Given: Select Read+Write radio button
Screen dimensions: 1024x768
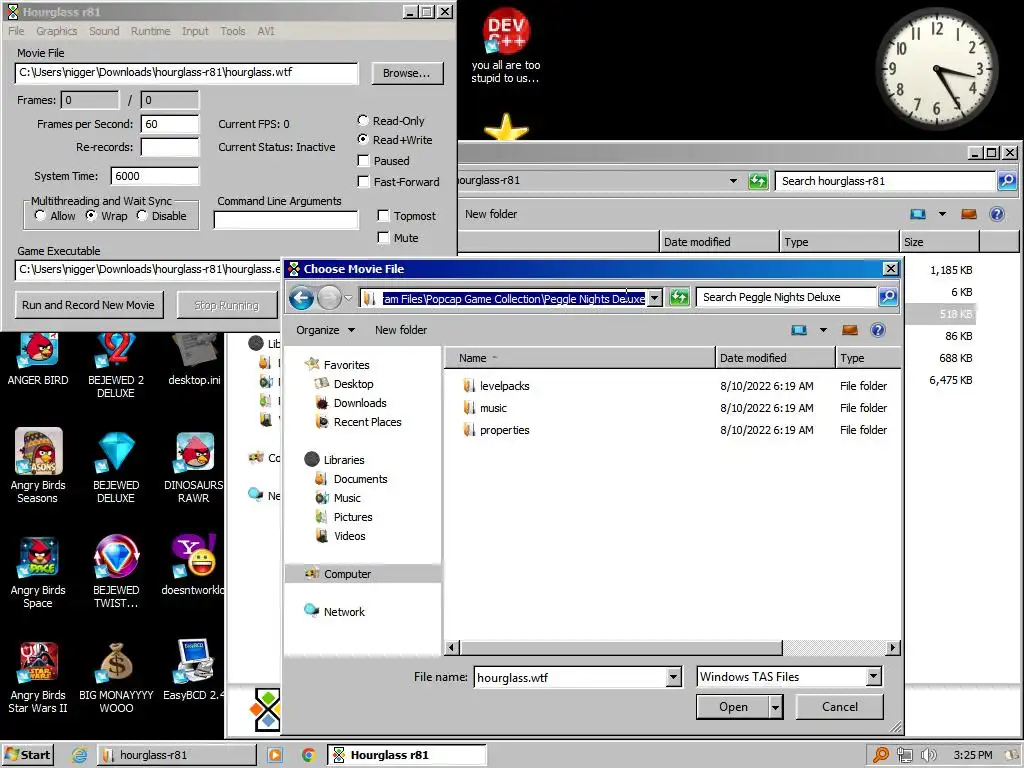Looking at the screenshot, I should pyautogui.click(x=363, y=139).
